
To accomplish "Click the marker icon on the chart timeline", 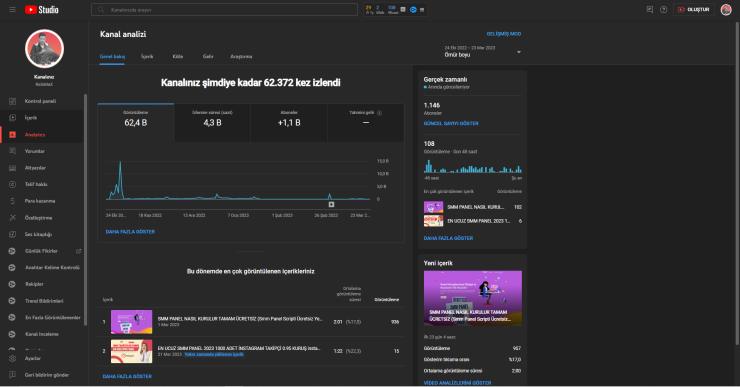I will 331,204.
